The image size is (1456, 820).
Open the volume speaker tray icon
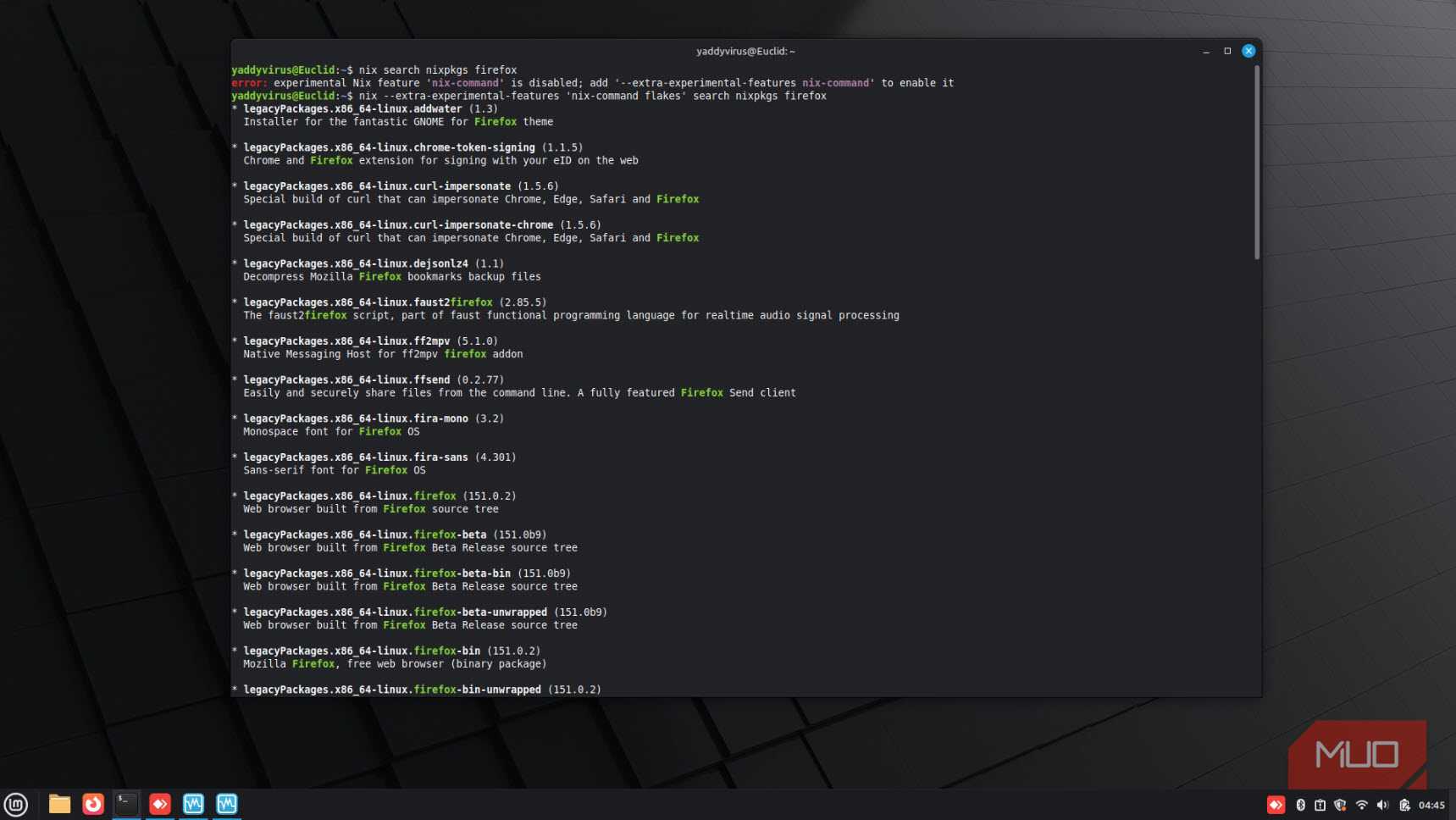coord(1382,805)
